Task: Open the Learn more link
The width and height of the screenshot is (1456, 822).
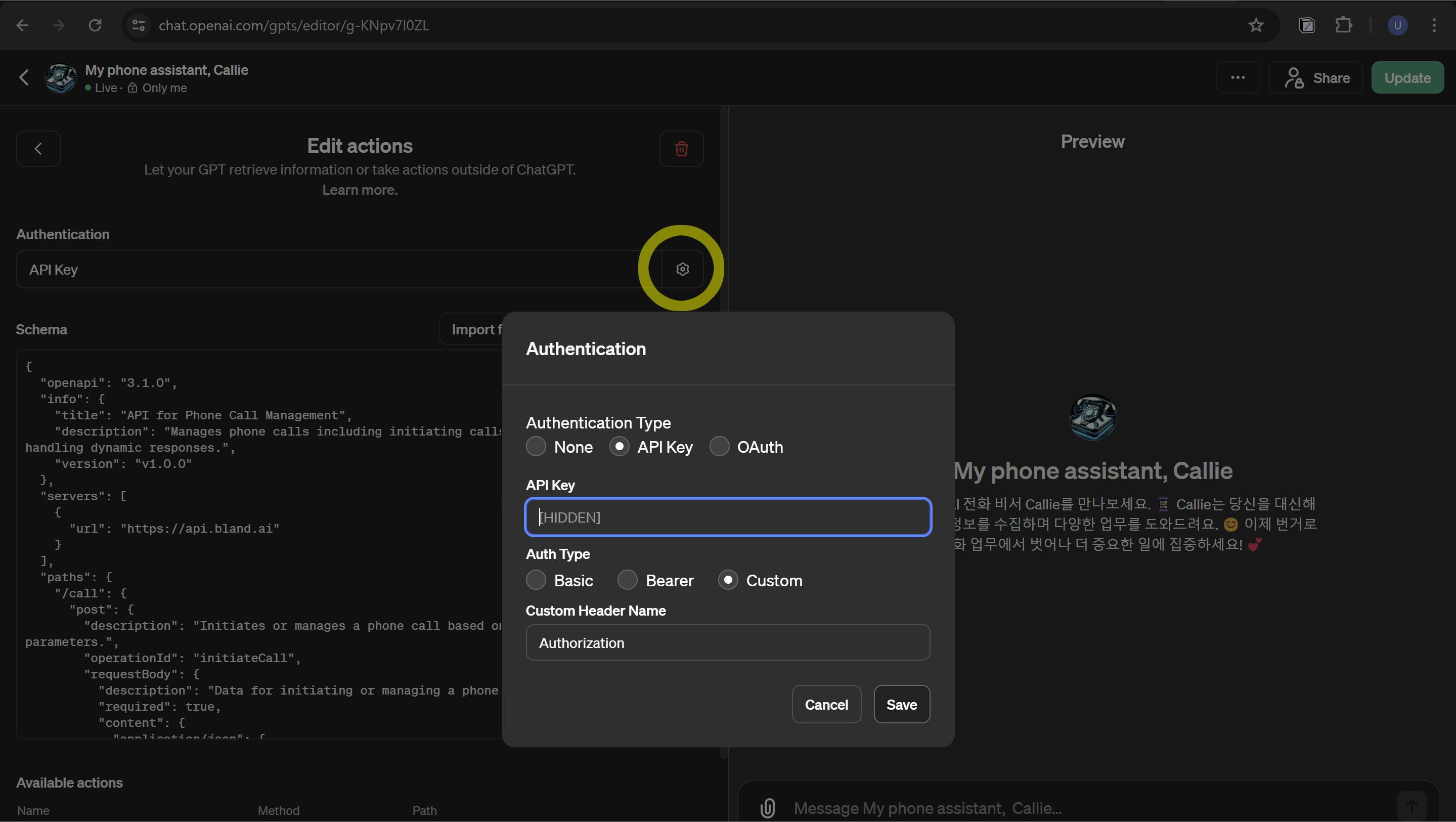Action: (360, 190)
